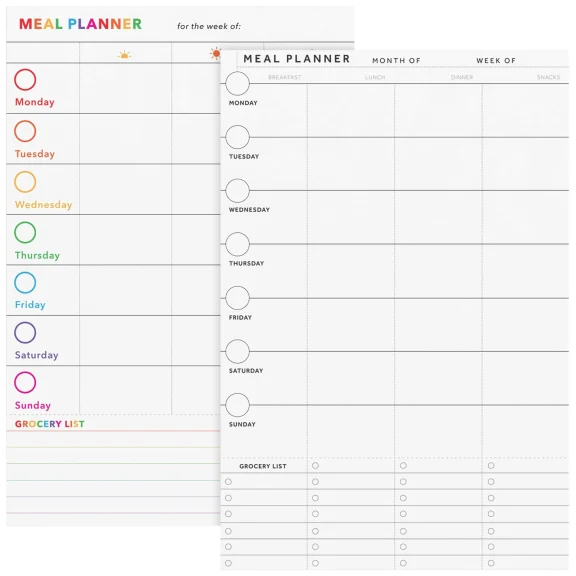Click the gray circle above MONDAY label
This screenshot has width=576, height=576.
click(237, 83)
